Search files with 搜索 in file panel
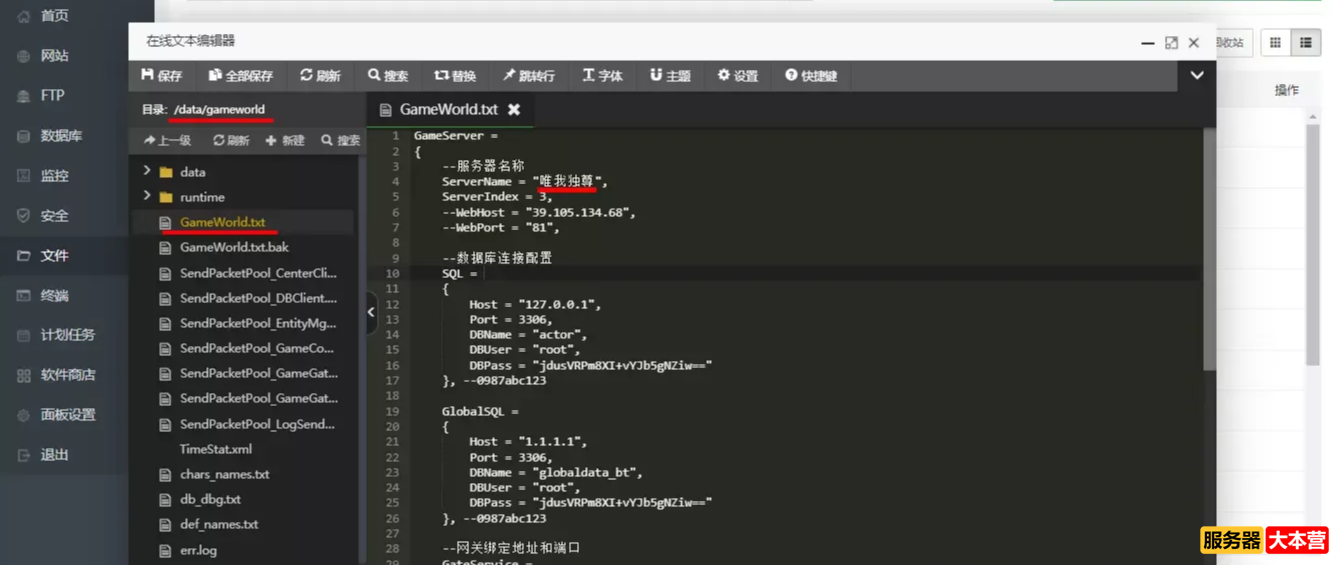This screenshot has height=565, width=1334. tap(341, 140)
